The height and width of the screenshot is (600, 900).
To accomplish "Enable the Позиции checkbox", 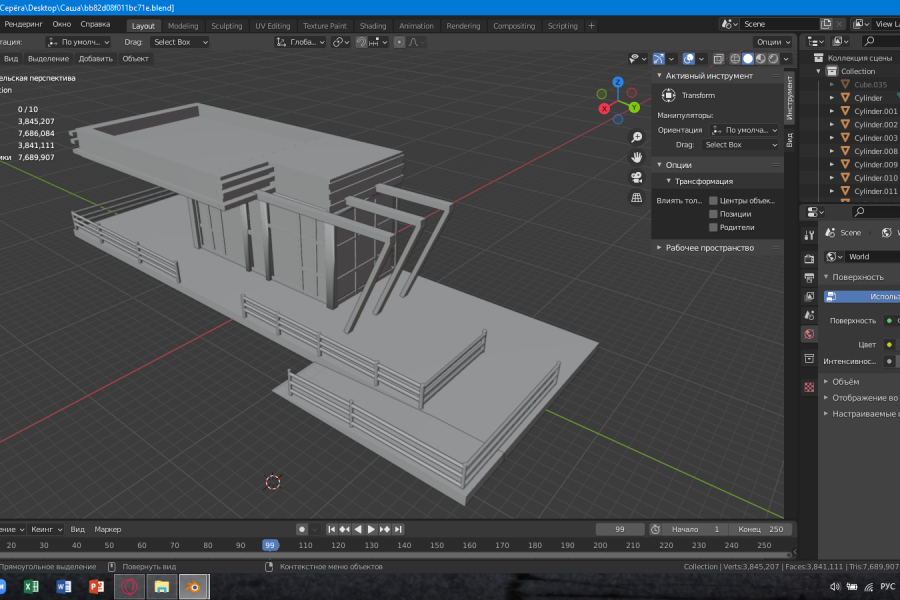I will [713, 214].
